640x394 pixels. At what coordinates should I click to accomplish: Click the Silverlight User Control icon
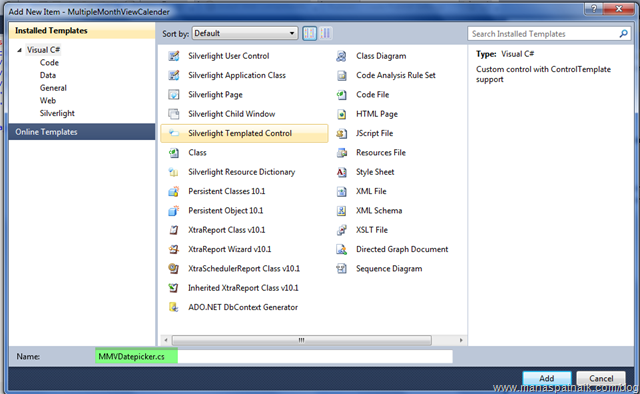point(174,56)
